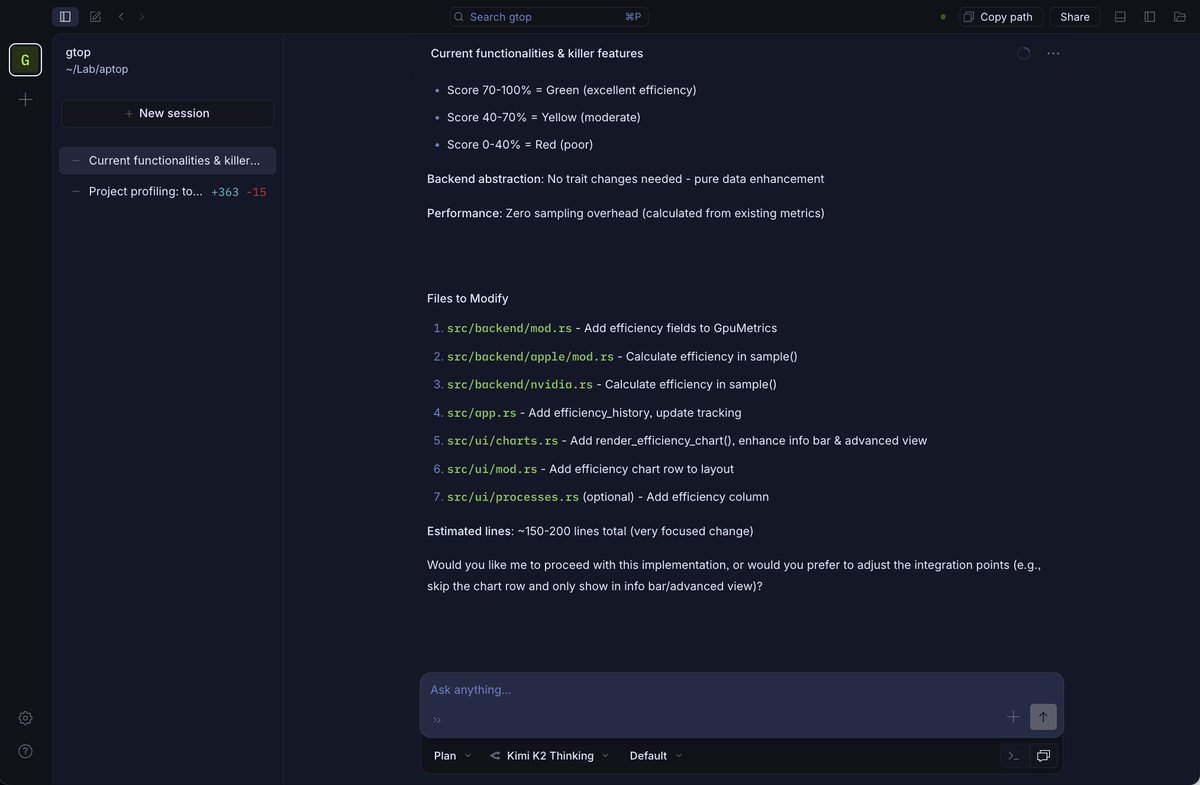Screen dimensions: 1200x785
Task: Click the session title header text
Action: 537,53
